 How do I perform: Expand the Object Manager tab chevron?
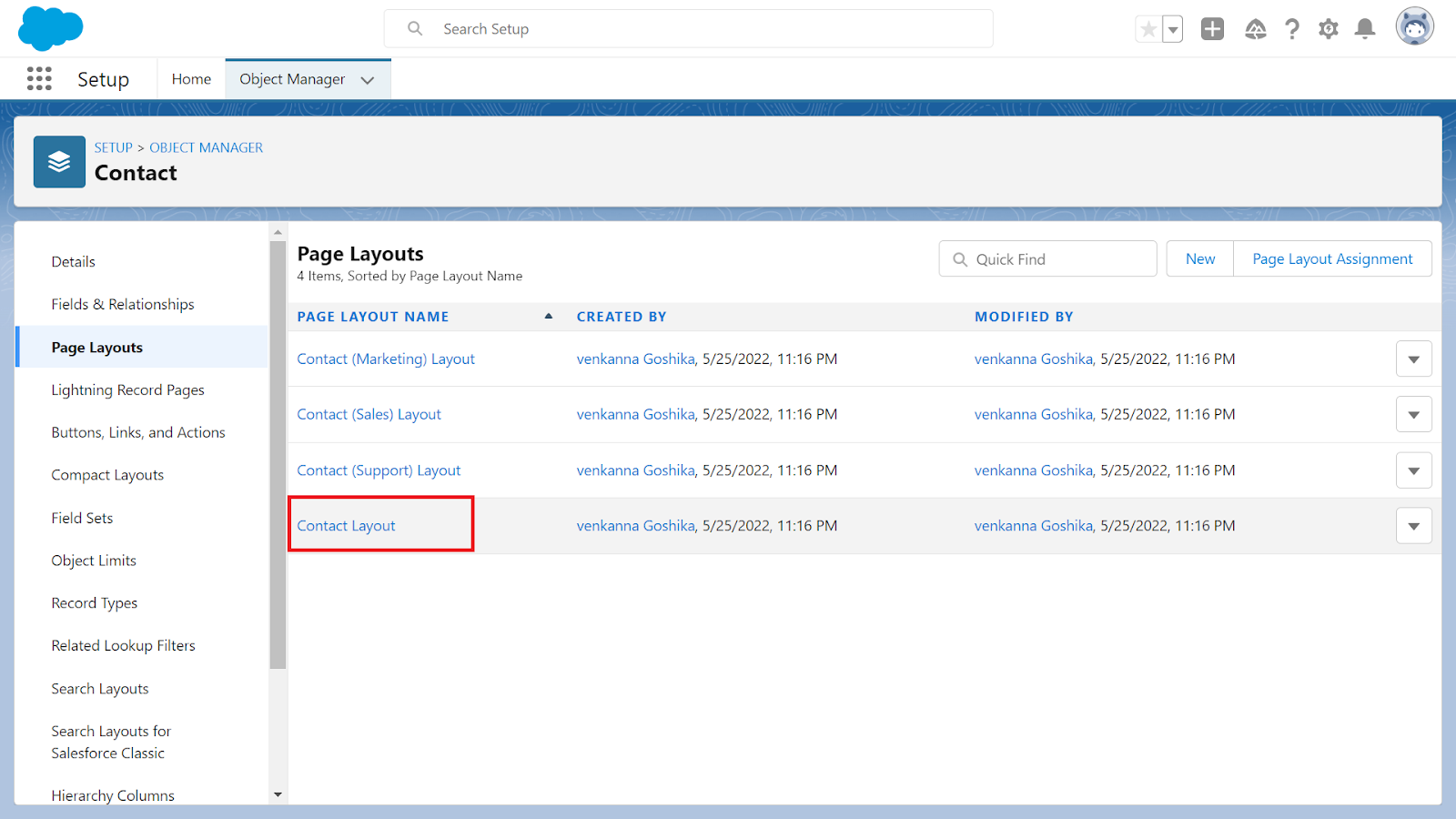368,80
